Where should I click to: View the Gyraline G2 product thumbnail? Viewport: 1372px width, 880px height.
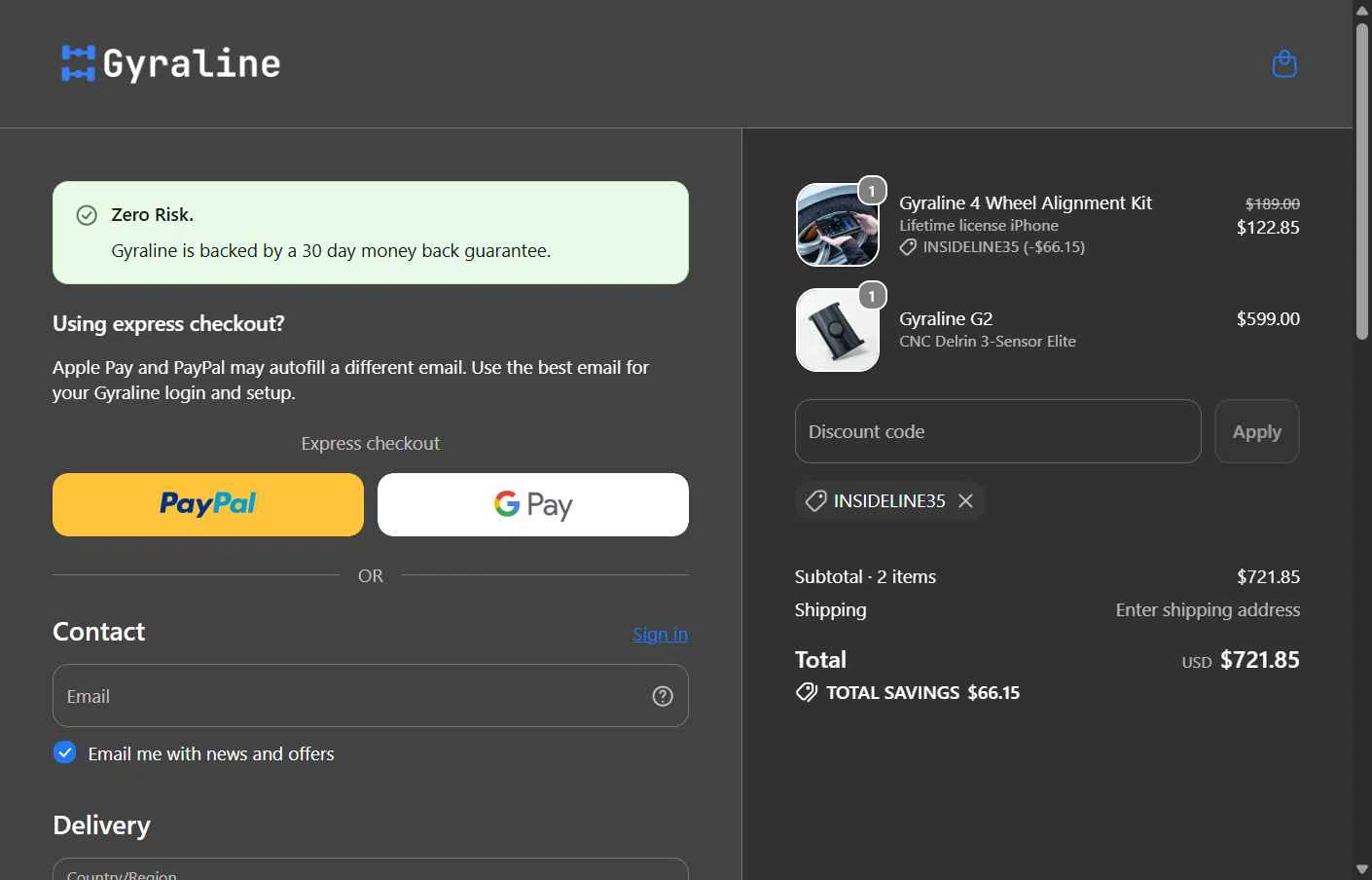coord(838,330)
